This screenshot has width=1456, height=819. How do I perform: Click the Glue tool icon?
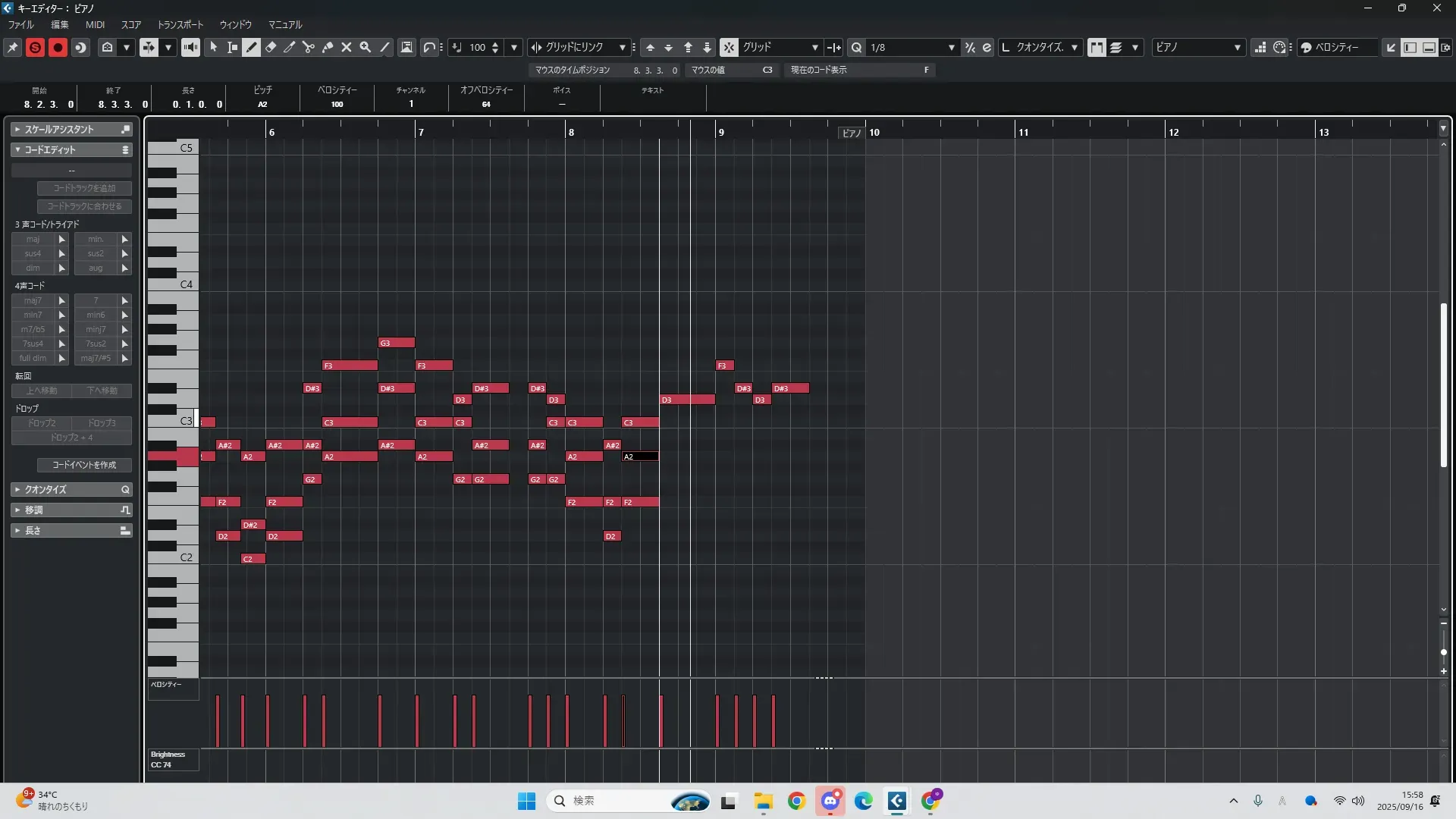click(328, 47)
